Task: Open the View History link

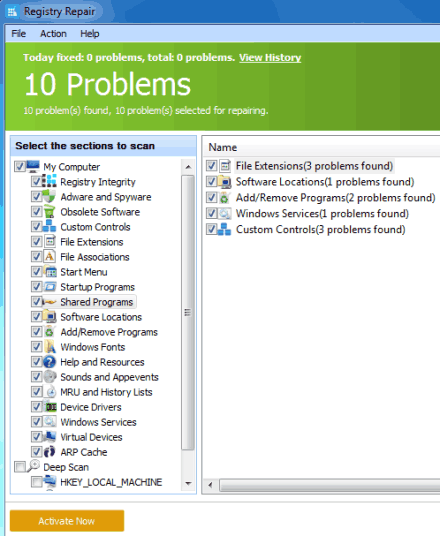Action: pyautogui.click(x=270, y=57)
